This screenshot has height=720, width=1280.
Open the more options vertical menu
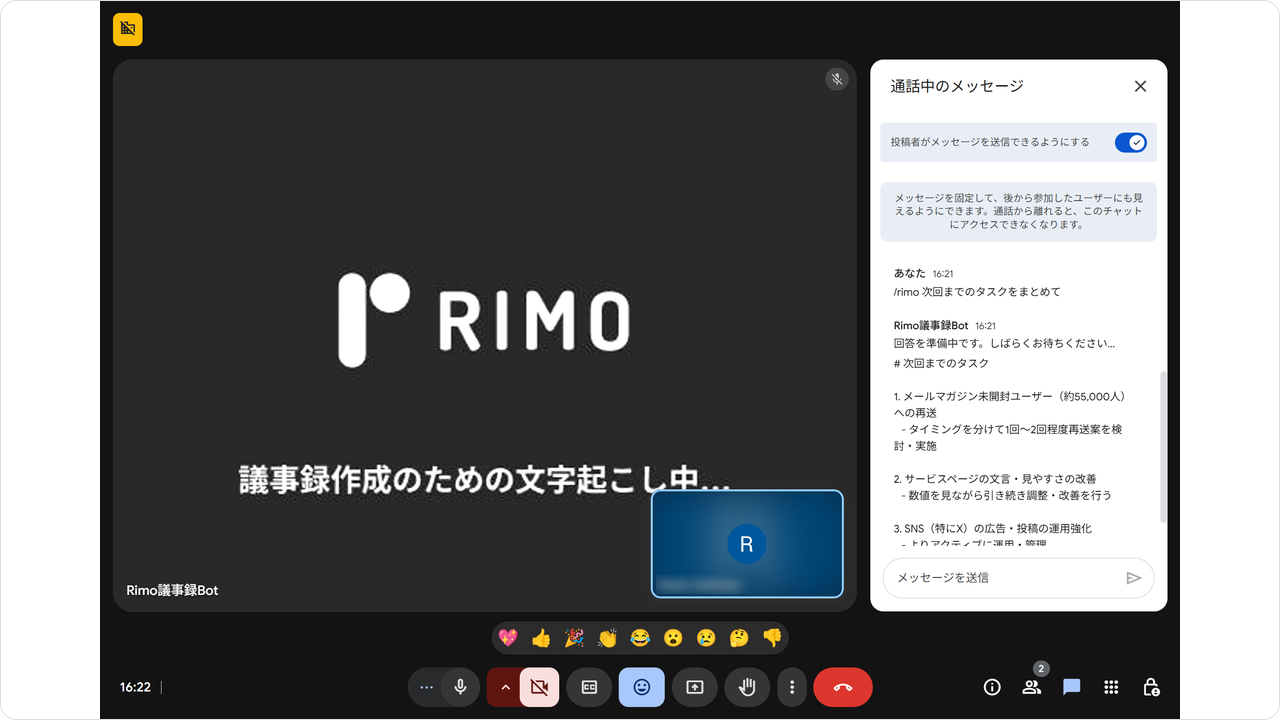792,687
